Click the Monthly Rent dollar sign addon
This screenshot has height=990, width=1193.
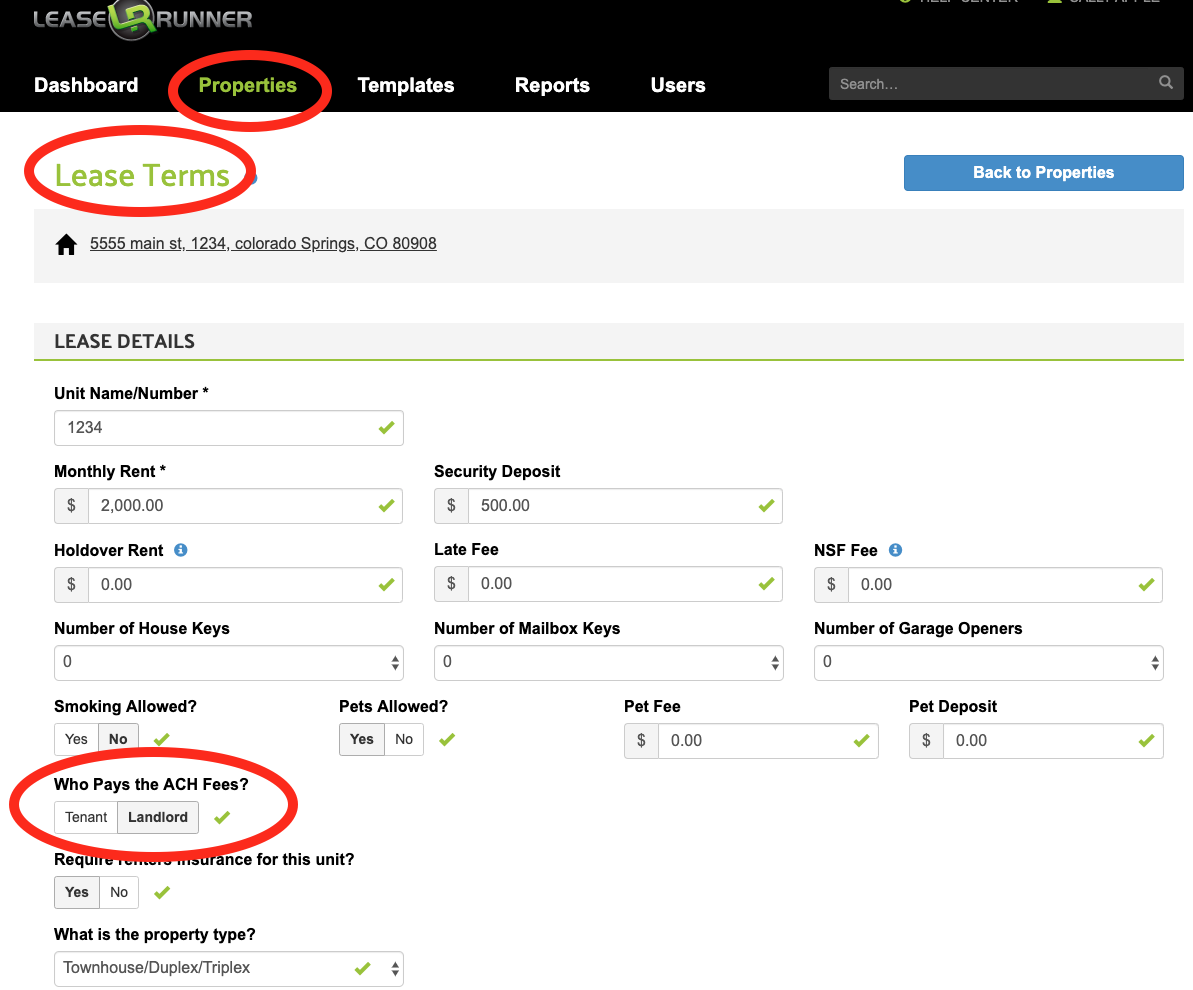(71, 506)
